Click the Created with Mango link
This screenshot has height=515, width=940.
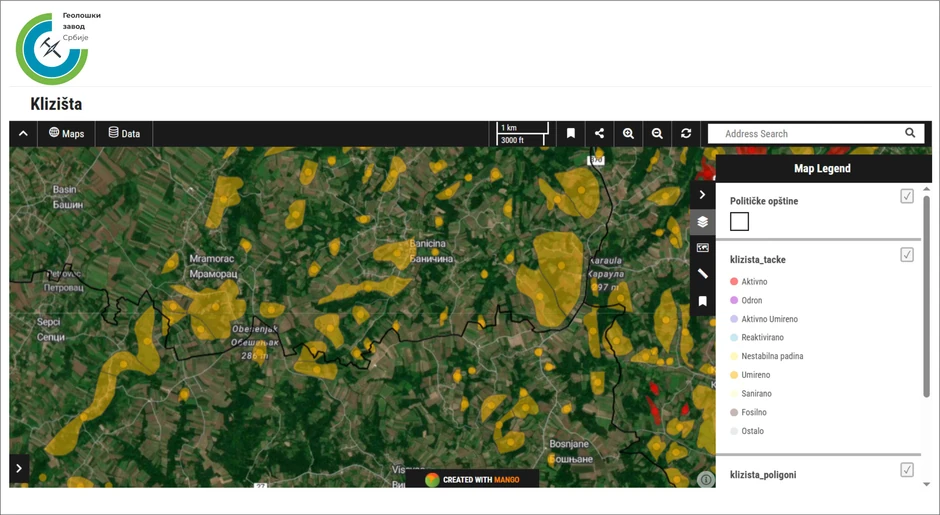point(472,479)
